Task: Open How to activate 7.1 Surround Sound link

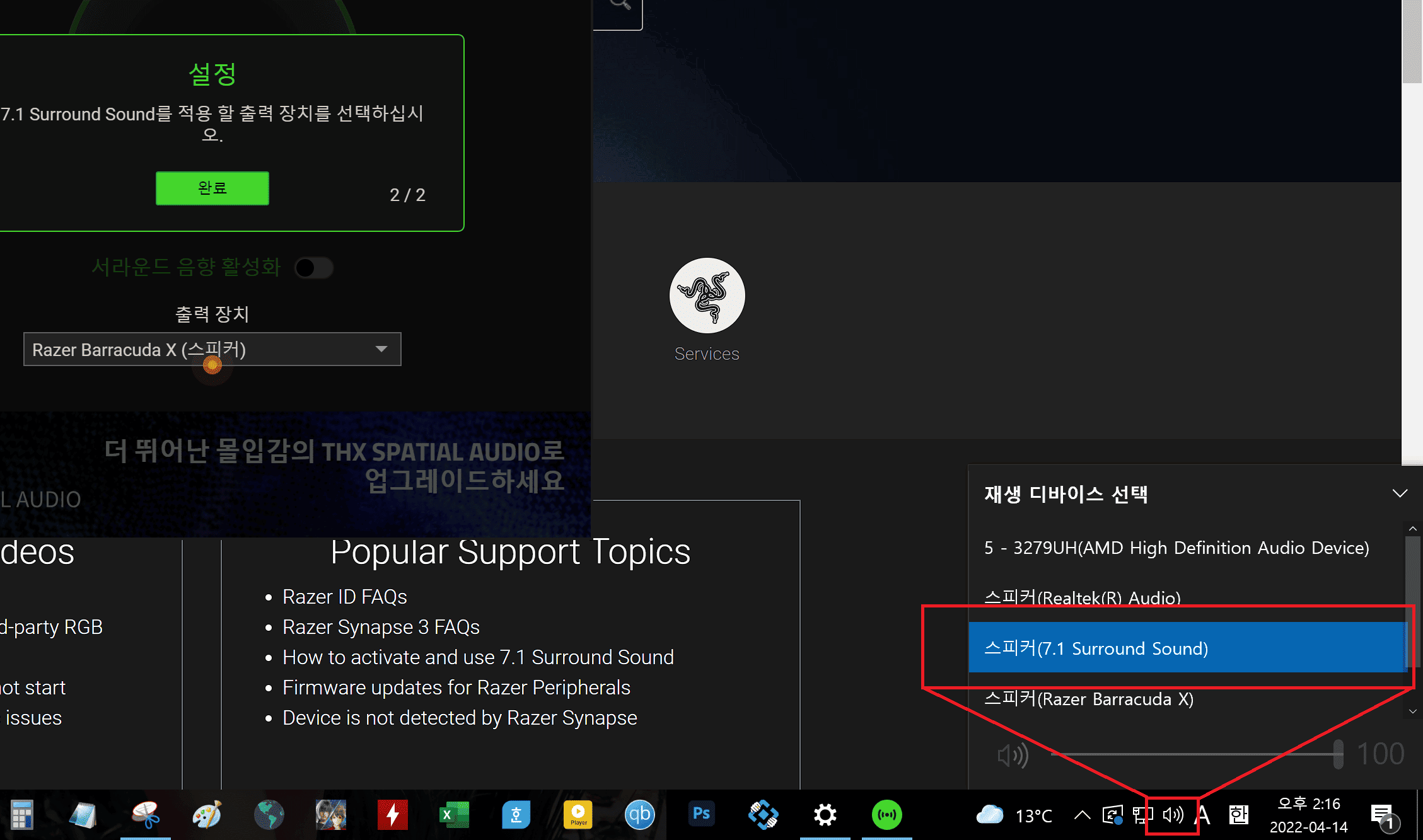Action: (478, 657)
